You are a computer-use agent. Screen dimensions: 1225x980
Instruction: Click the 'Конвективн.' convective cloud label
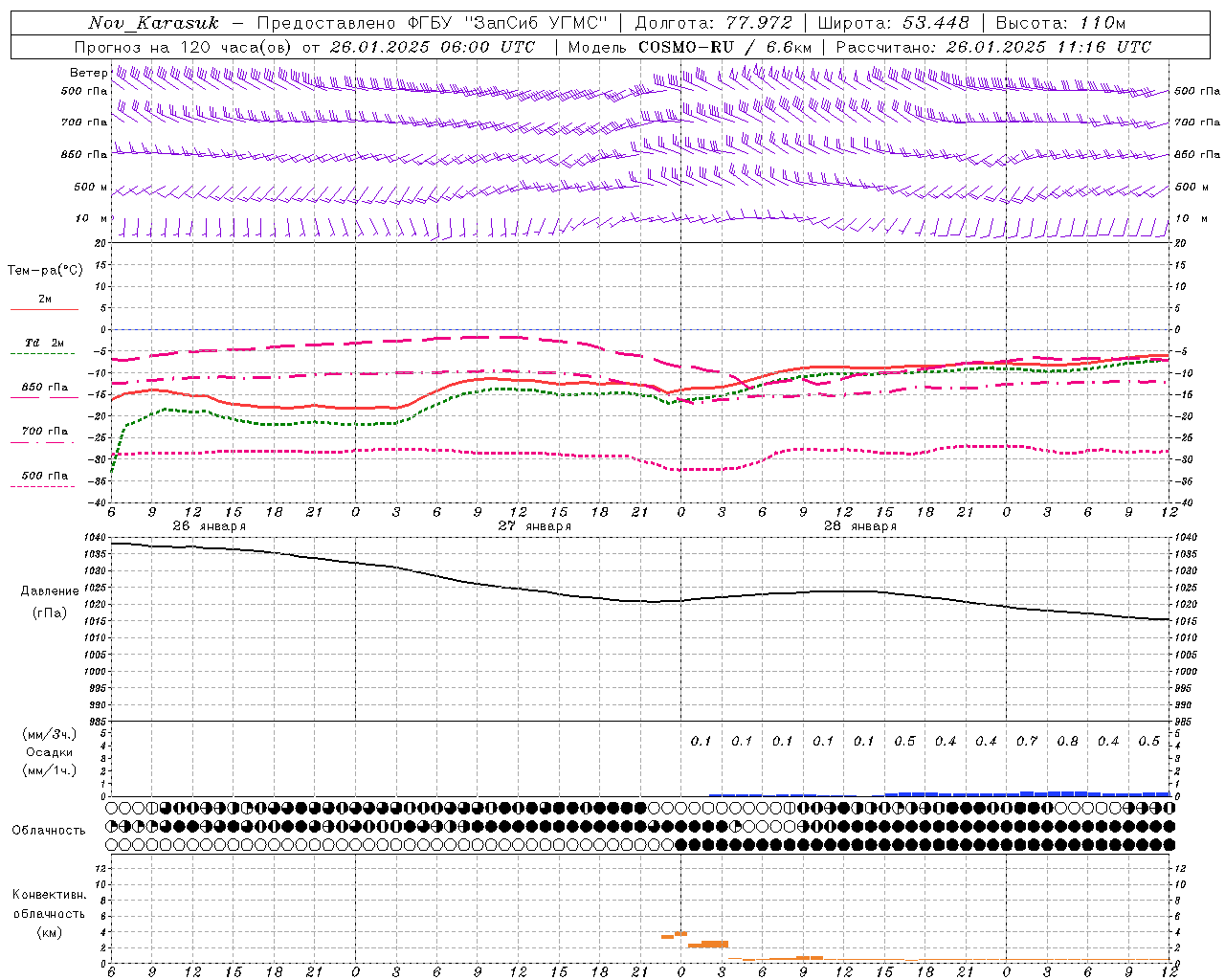pos(49,895)
